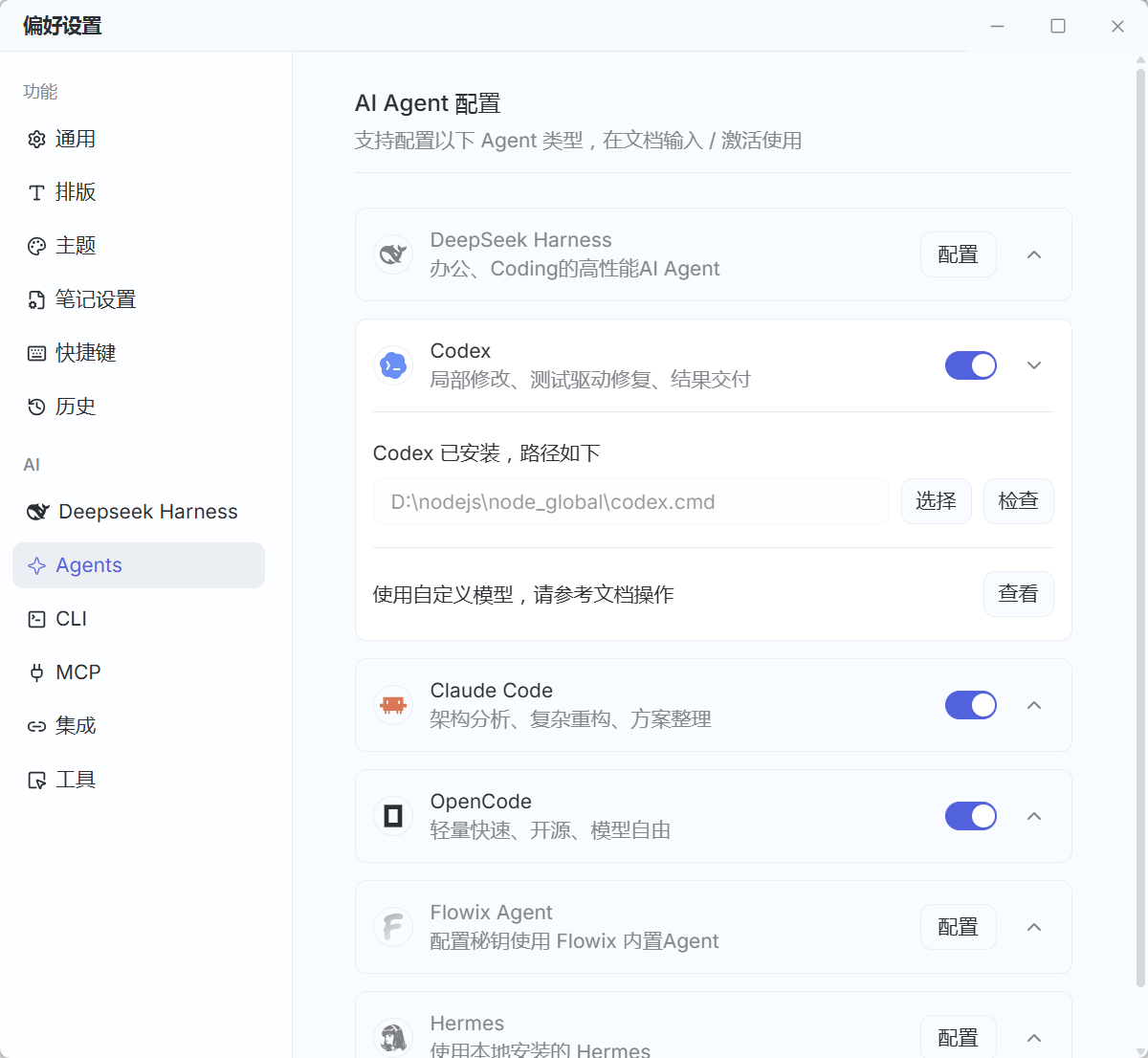Click the DeepSeek Harness card logo
Viewport: 1148px width, 1058px height.
pyautogui.click(x=393, y=254)
